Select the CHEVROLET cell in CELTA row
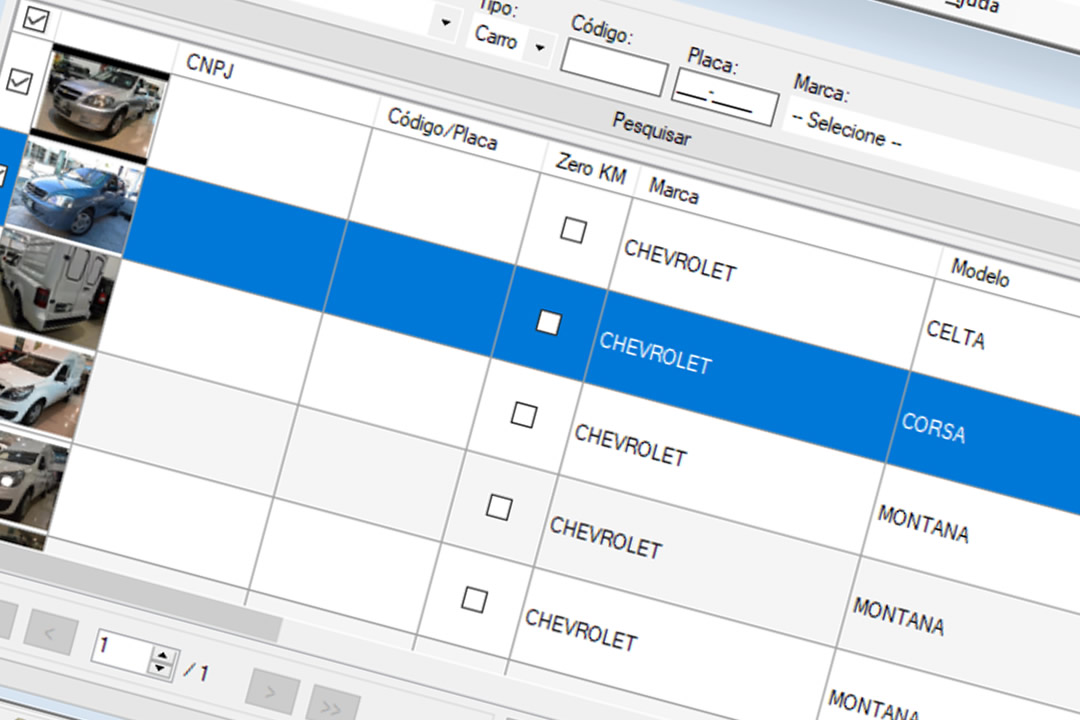The width and height of the screenshot is (1080, 720). 771,285
